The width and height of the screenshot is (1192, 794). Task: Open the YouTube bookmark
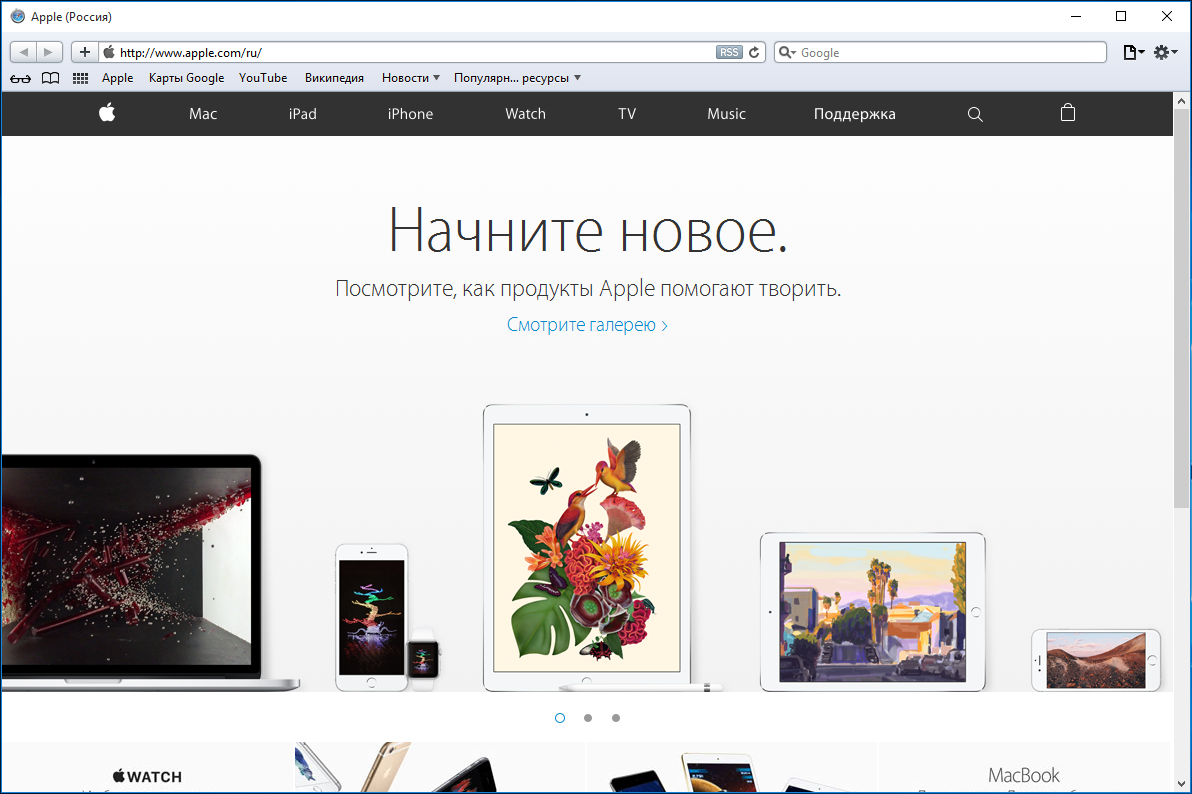pyautogui.click(x=263, y=78)
